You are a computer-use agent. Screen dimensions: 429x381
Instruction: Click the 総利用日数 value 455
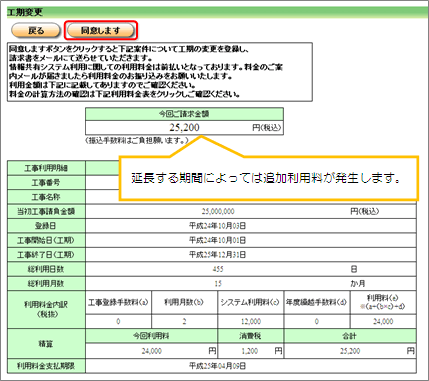pos(218,269)
